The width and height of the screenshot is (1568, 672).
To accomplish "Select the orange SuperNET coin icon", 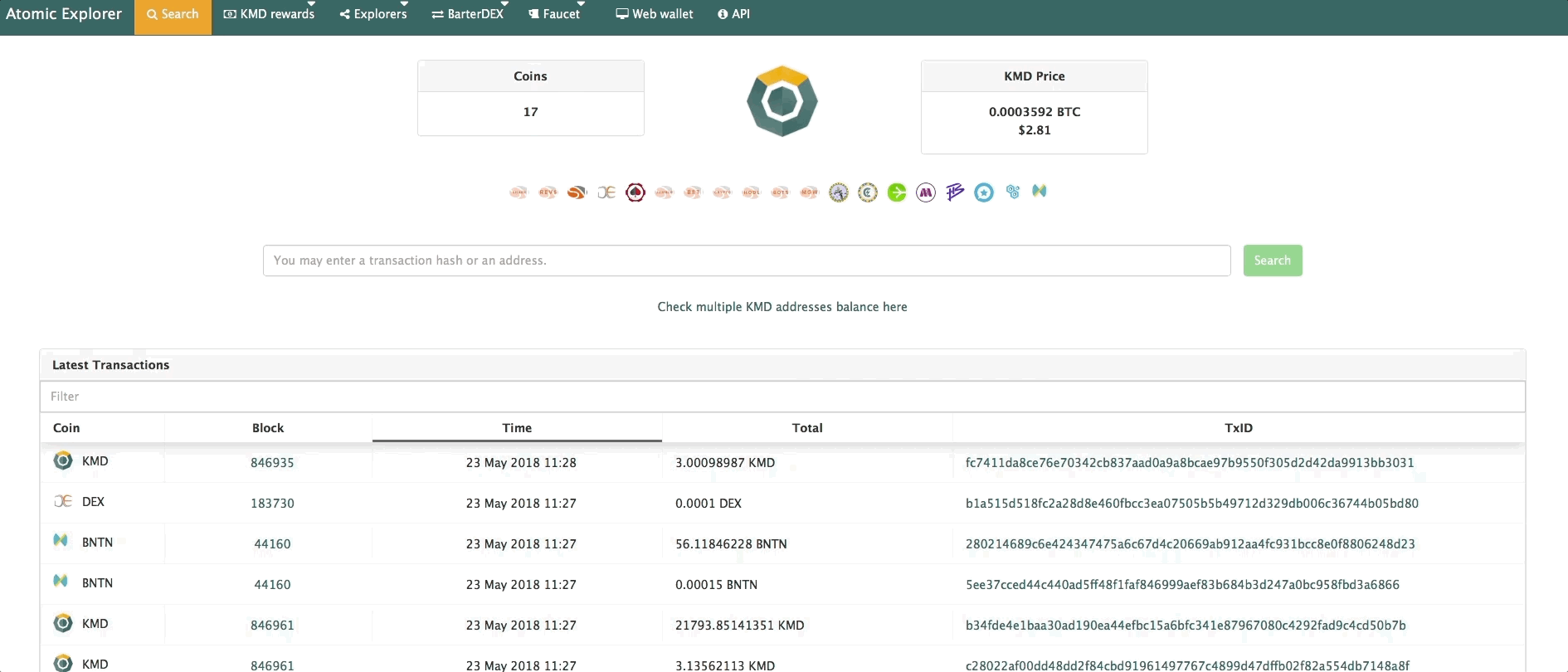I will pos(577,192).
